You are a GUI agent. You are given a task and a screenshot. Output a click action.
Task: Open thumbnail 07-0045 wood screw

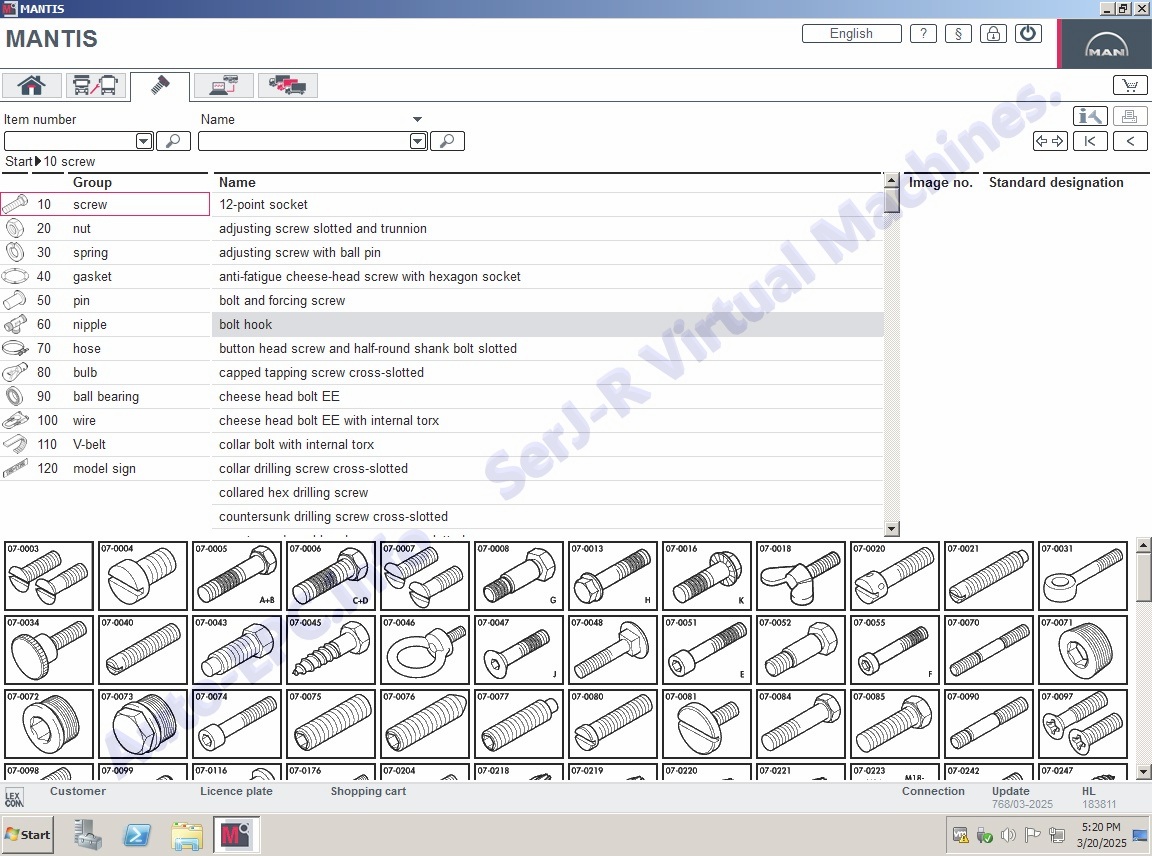pyautogui.click(x=331, y=650)
